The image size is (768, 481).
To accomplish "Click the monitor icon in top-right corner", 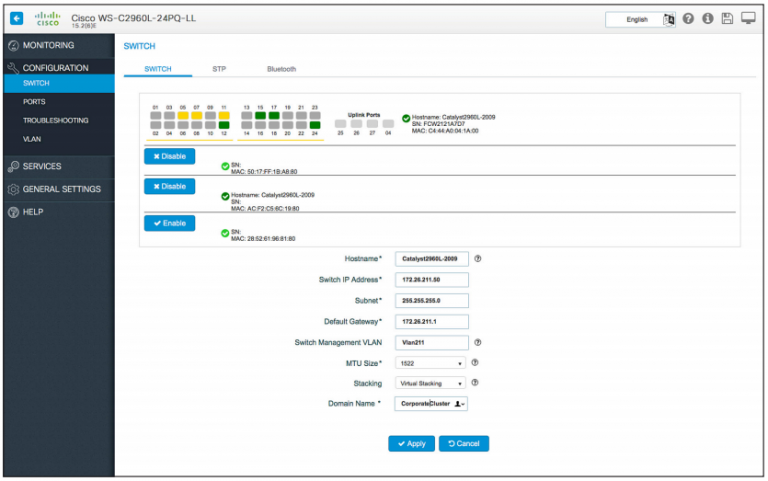I will (748, 19).
